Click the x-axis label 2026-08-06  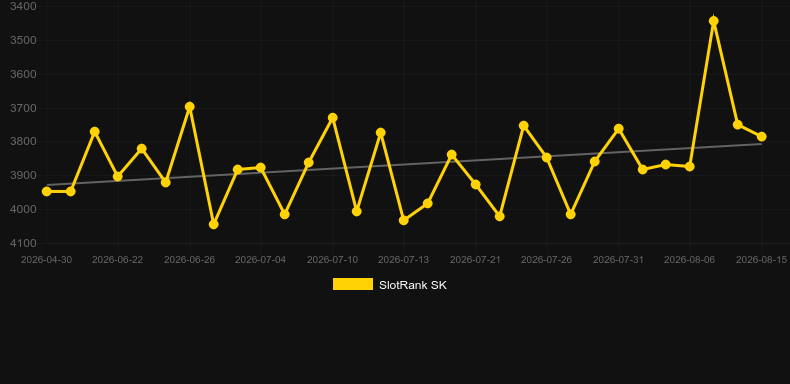click(x=690, y=260)
